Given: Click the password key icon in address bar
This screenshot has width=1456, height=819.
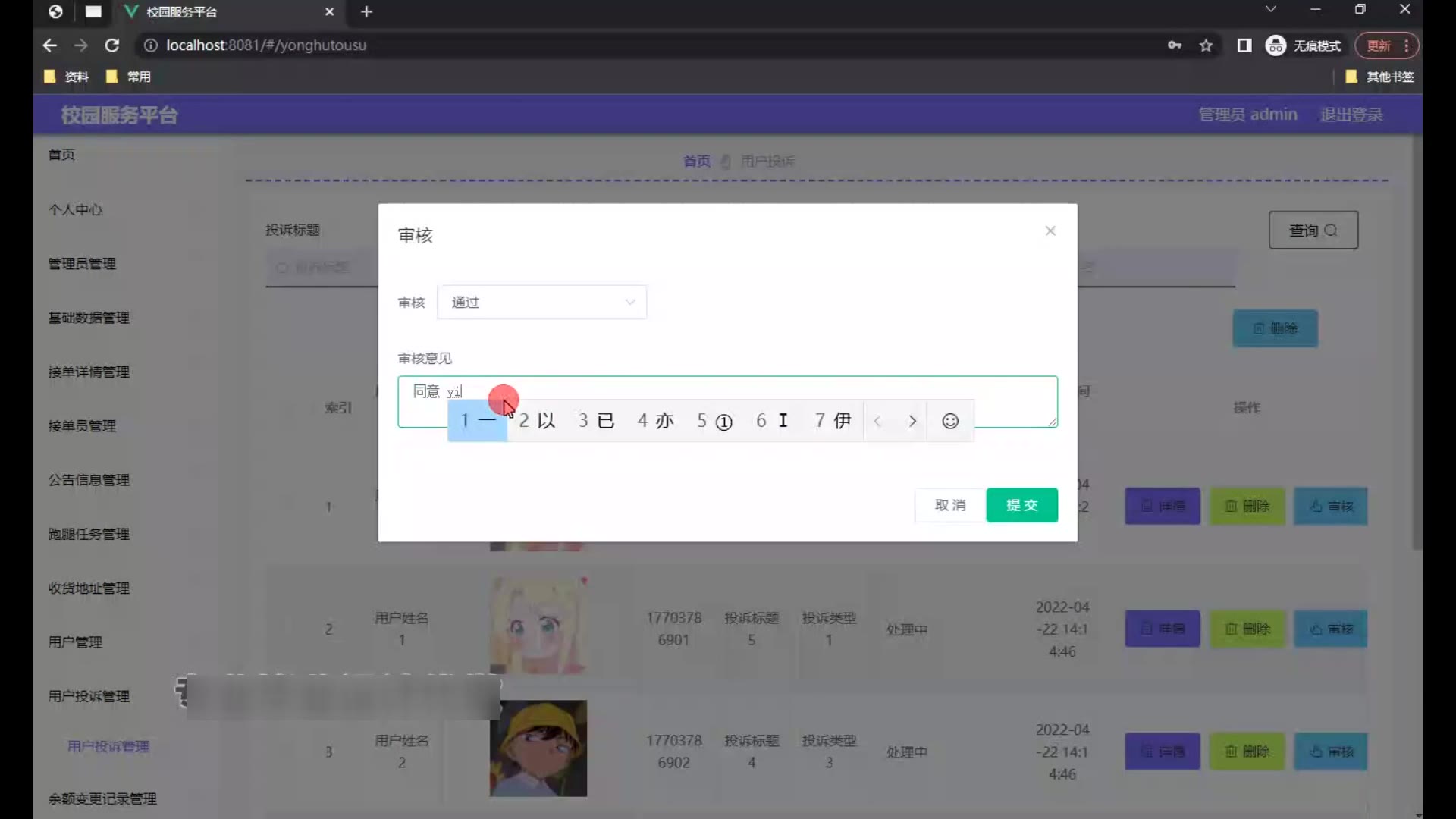Looking at the screenshot, I should click(1174, 45).
